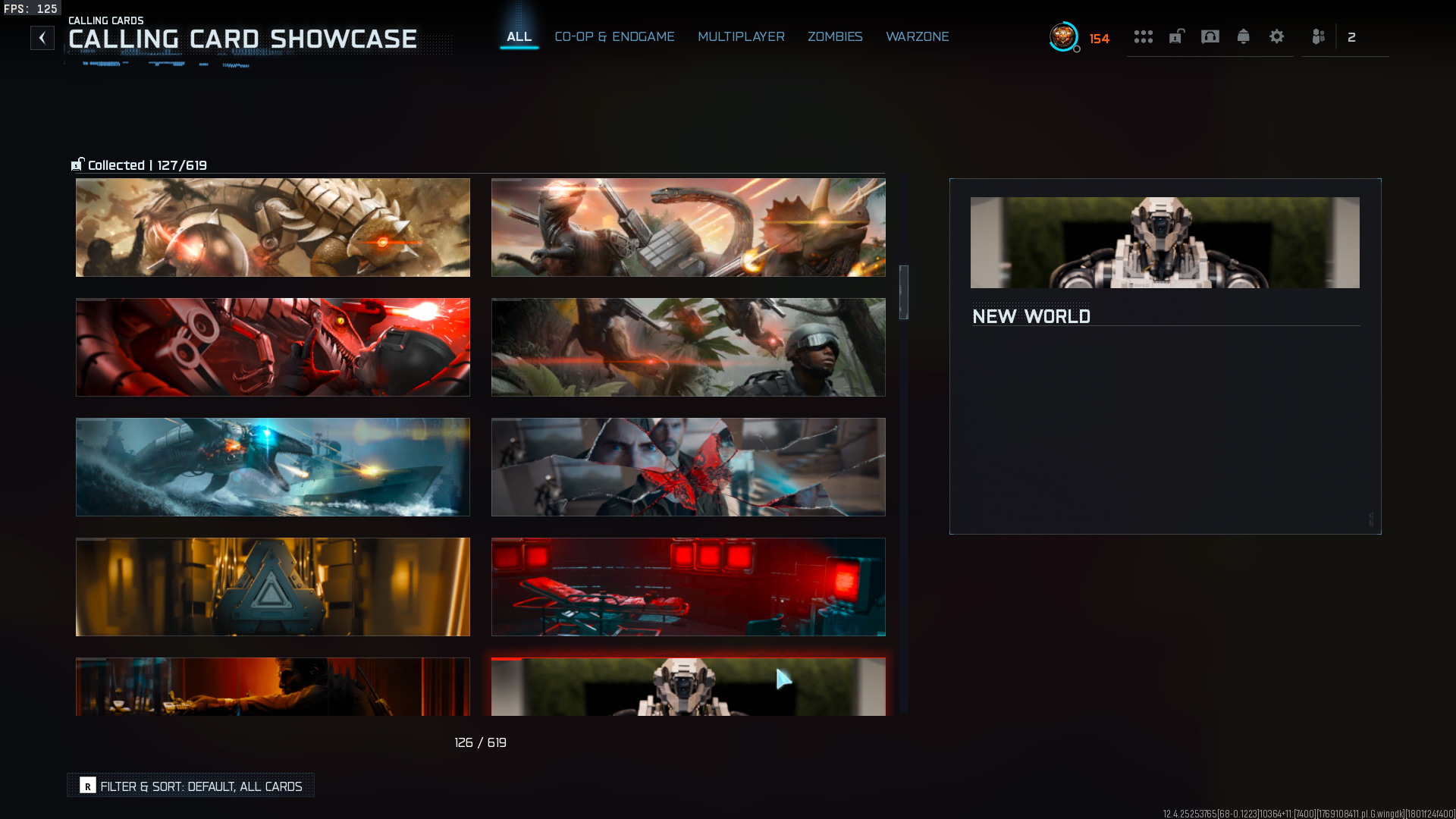Pick the red-lit hospital gurney card
This screenshot has height=819, width=1456.
tap(689, 587)
